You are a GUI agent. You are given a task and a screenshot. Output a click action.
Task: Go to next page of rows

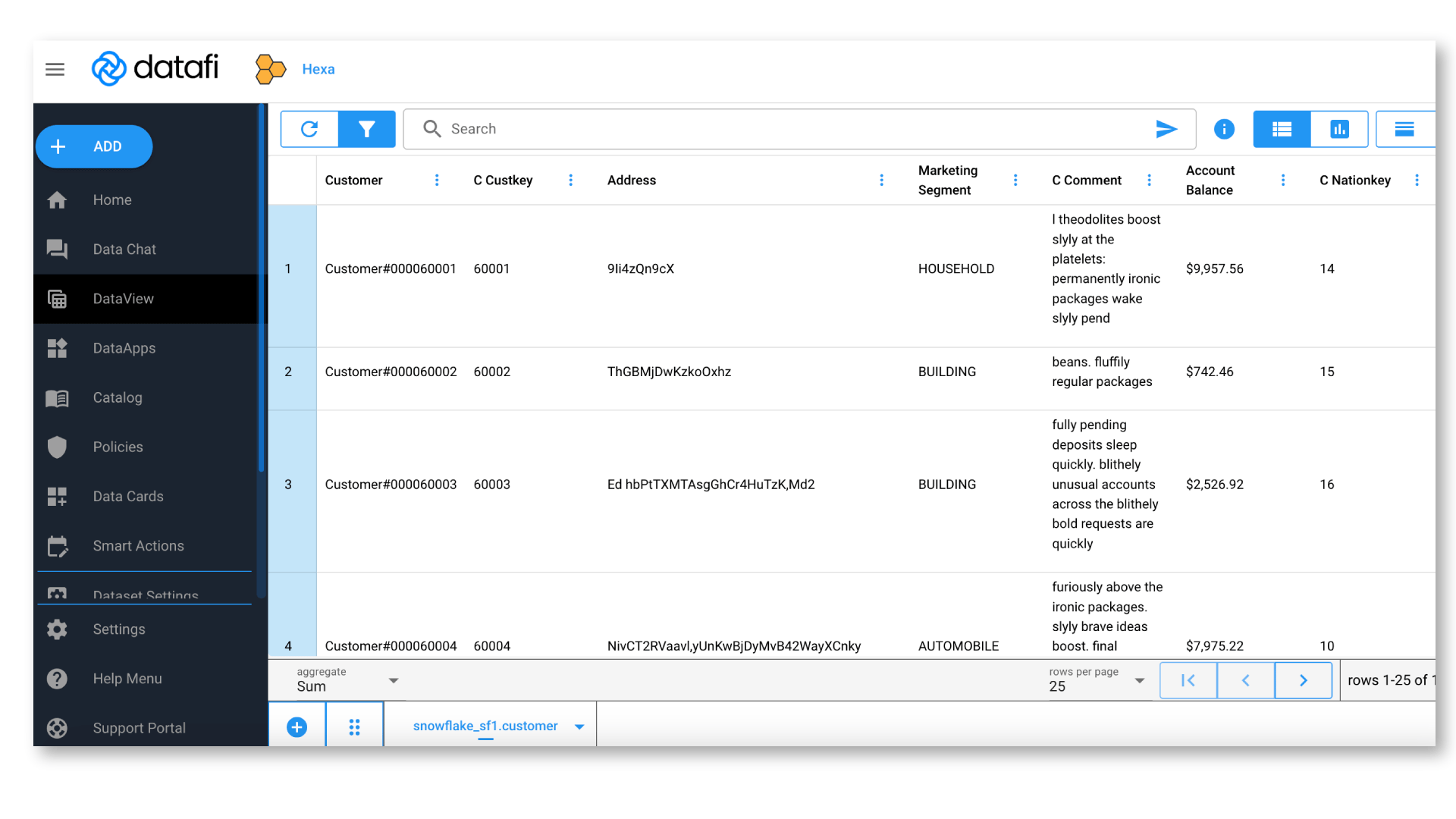click(1303, 680)
